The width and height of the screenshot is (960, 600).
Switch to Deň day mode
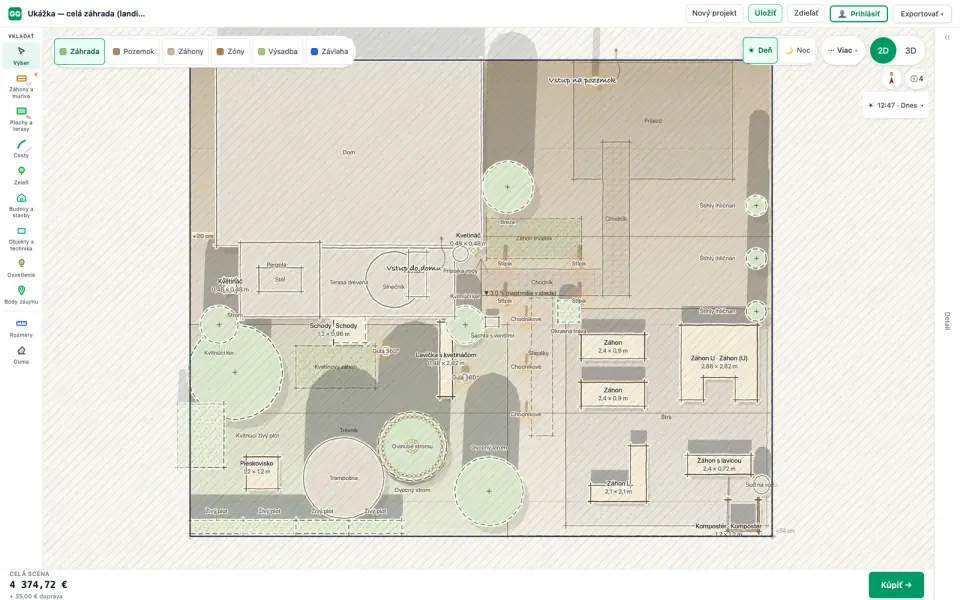tap(760, 50)
